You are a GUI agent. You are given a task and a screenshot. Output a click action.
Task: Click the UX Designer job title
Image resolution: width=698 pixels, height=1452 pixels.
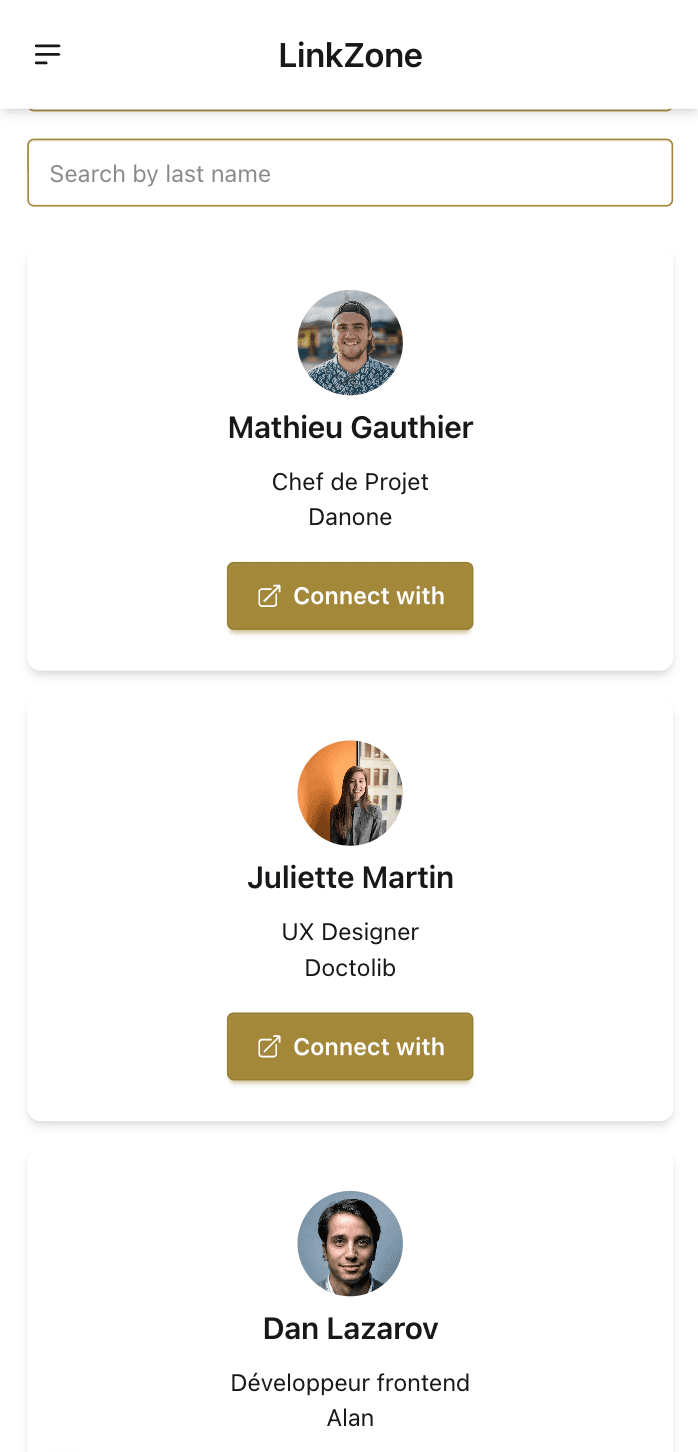click(350, 932)
